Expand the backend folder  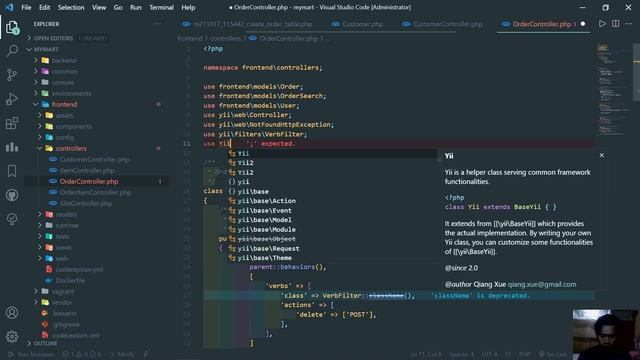(x=64, y=60)
